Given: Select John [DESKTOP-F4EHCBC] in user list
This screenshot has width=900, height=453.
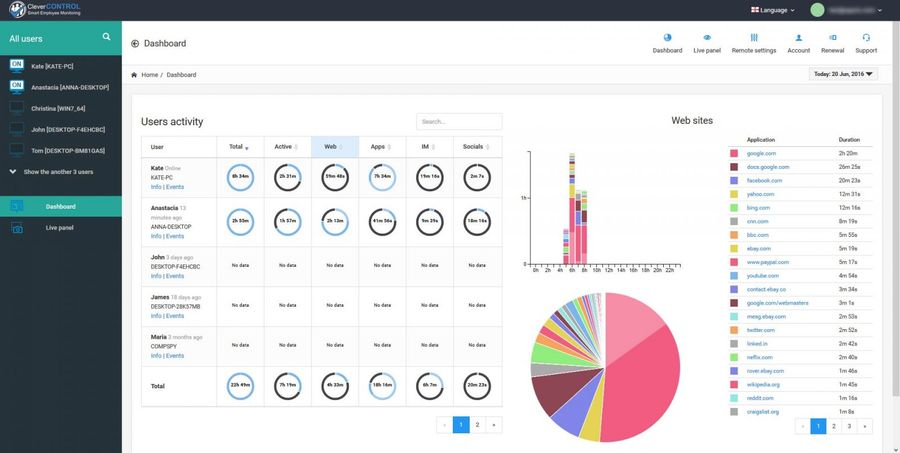Looking at the screenshot, I should pyautogui.click(x=68, y=130).
